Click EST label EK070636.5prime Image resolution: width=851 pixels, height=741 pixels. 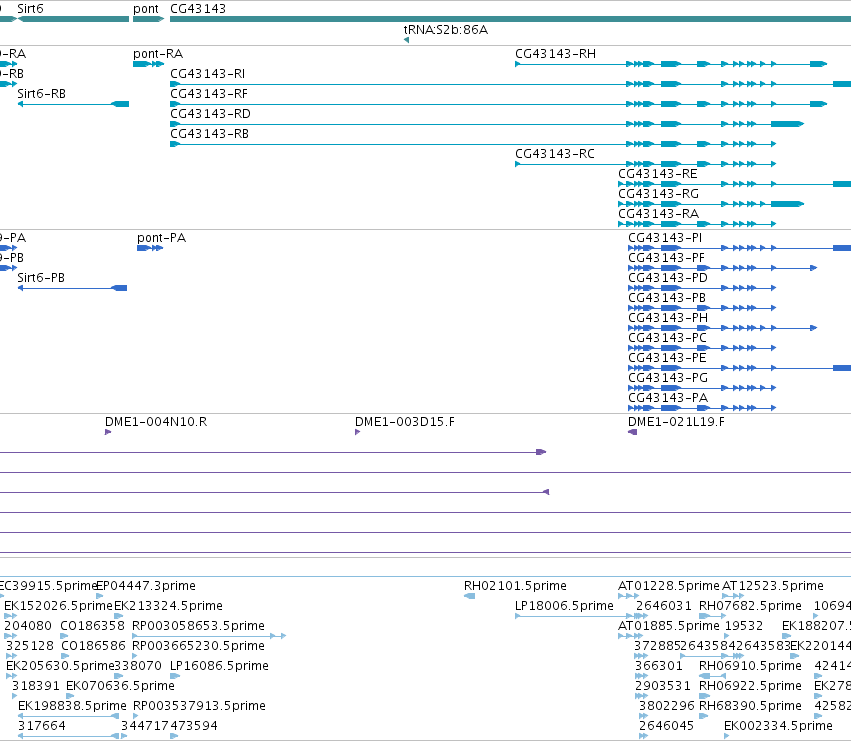pyautogui.click(x=120, y=687)
